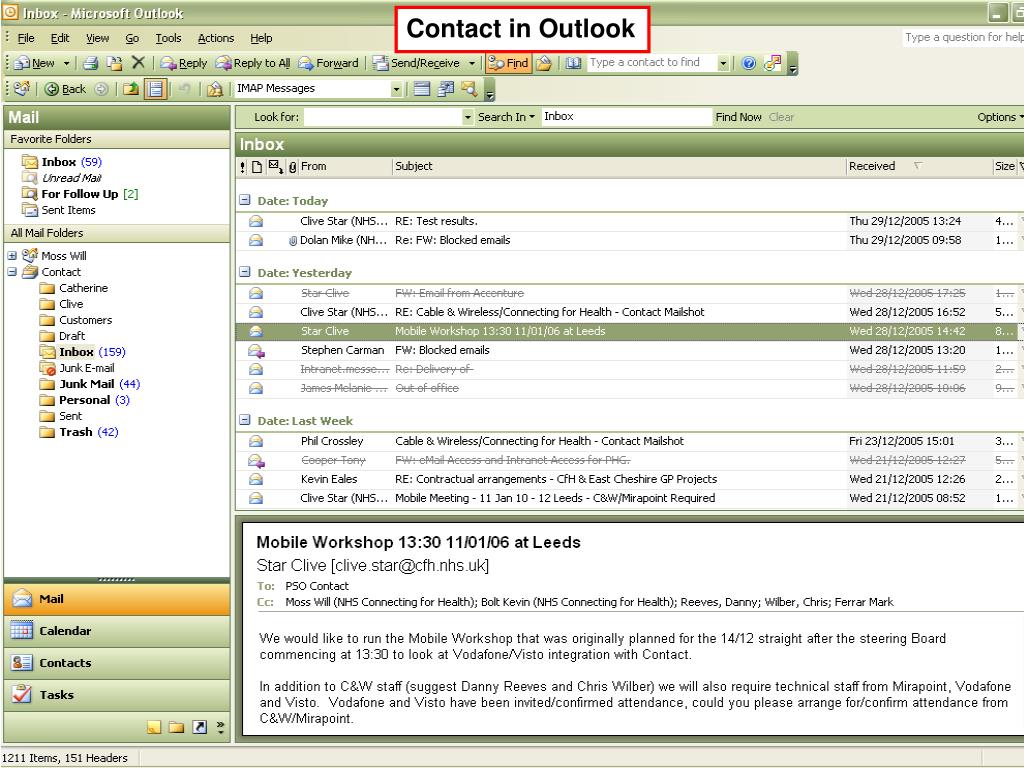The width and height of the screenshot is (1024, 768).
Task: Click the paperclip on Dolan Mike message
Action: [x=293, y=240]
